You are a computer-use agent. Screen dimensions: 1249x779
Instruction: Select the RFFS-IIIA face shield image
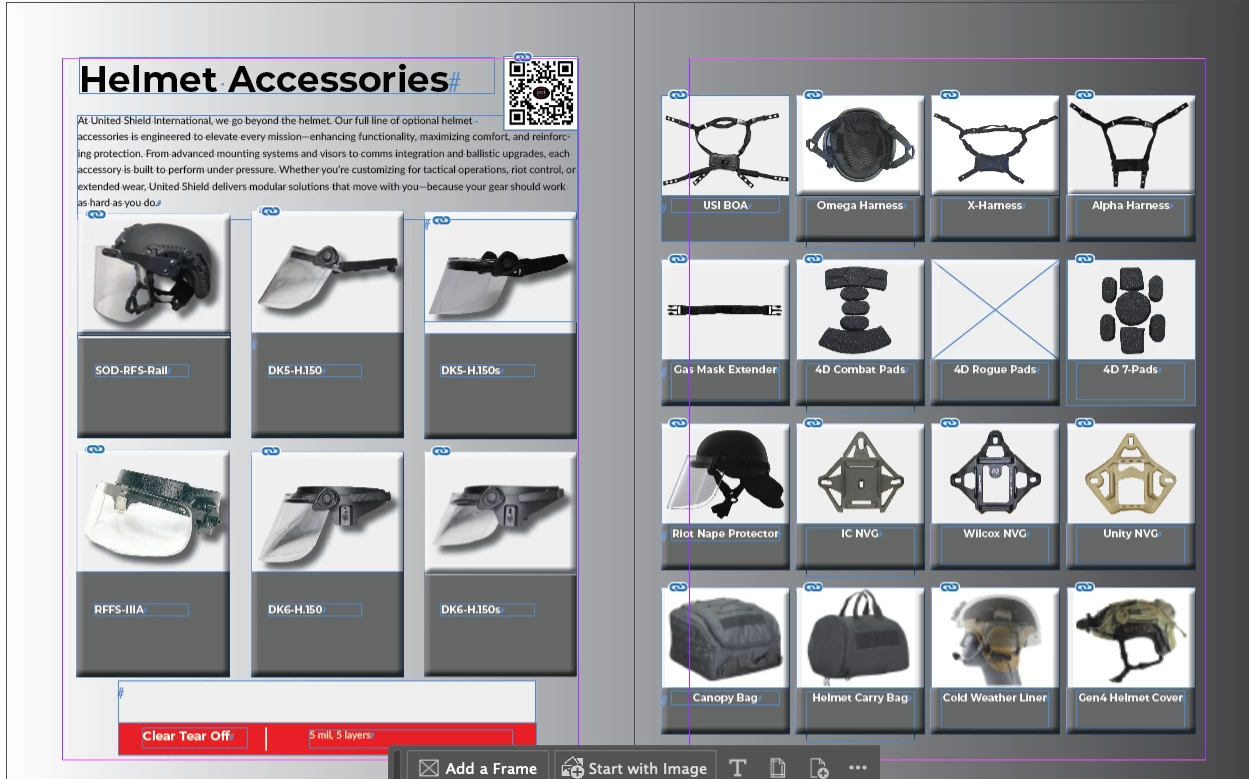point(153,513)
